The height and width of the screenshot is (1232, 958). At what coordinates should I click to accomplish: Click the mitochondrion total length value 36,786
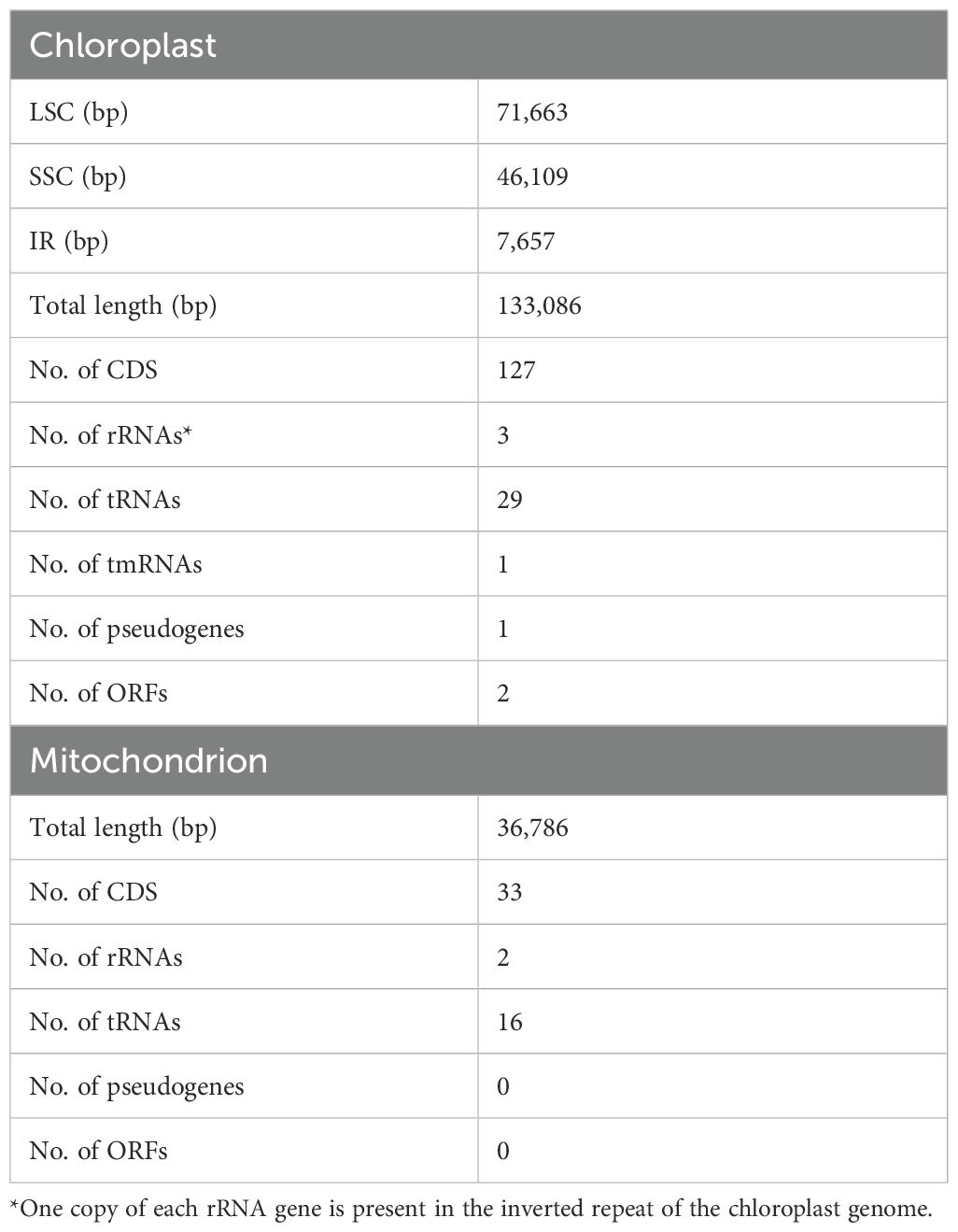tap(532, 828)
